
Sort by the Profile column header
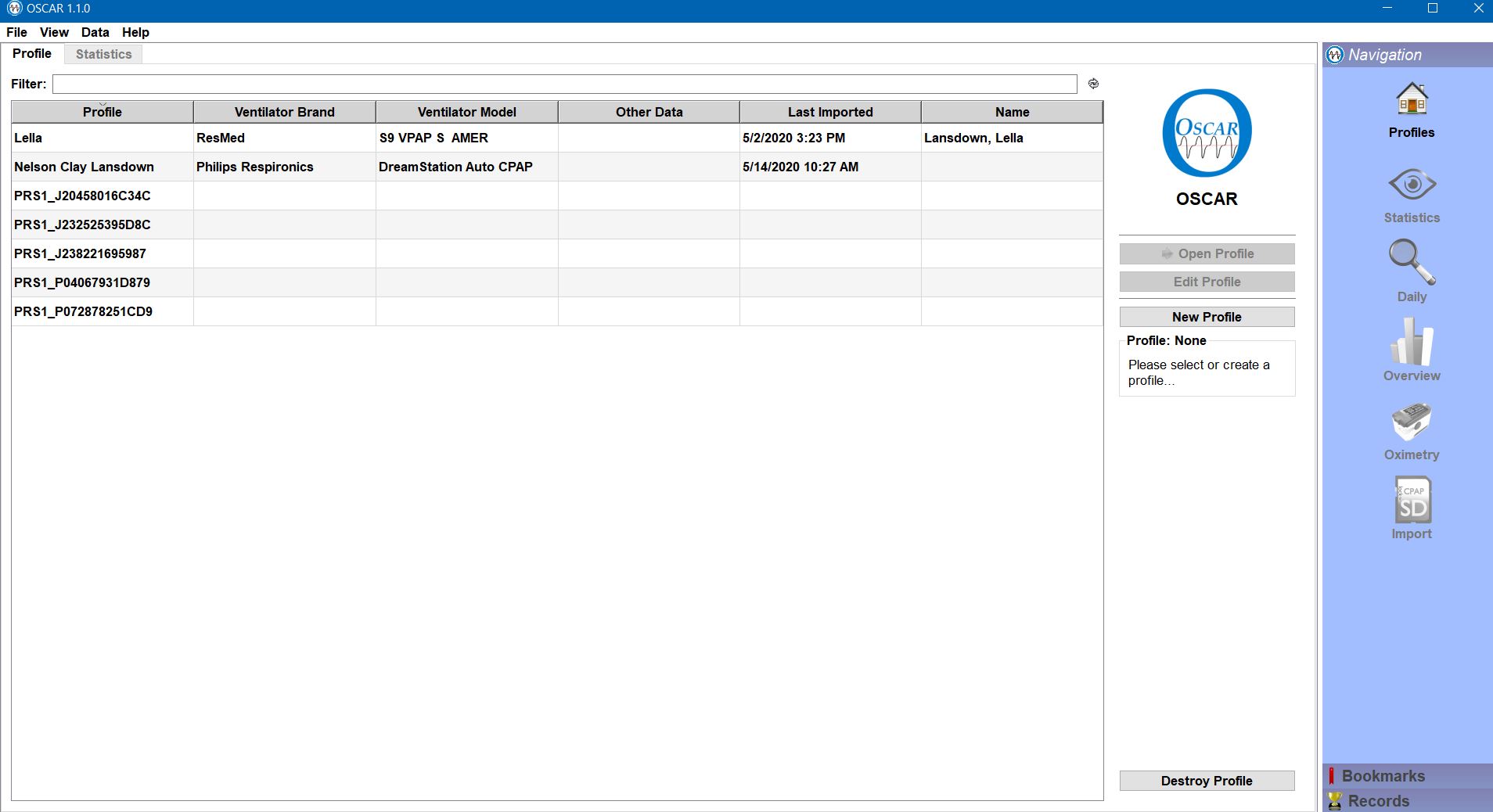tap(103, 112)
